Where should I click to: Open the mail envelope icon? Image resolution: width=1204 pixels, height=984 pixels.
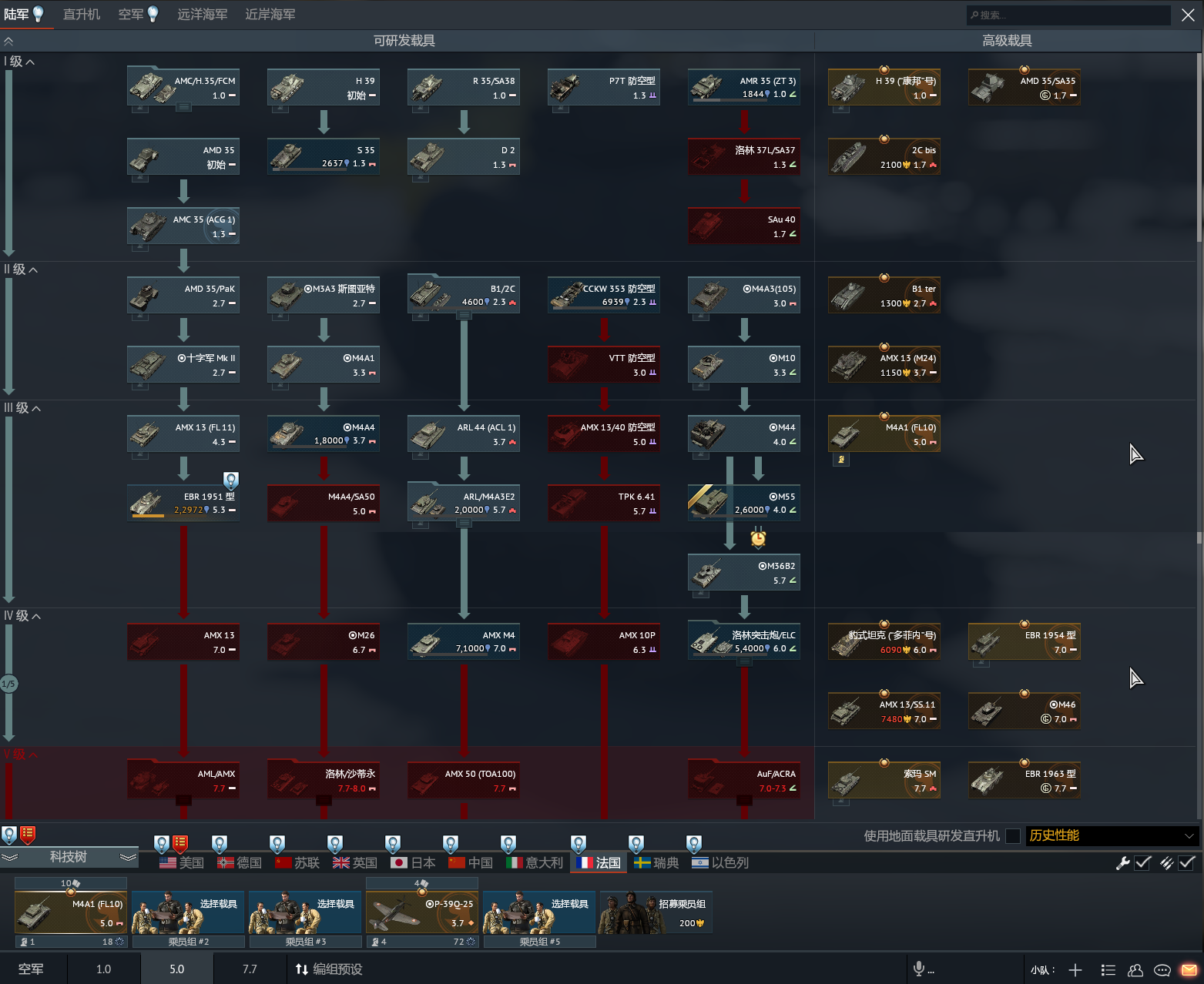[1189, 969]
